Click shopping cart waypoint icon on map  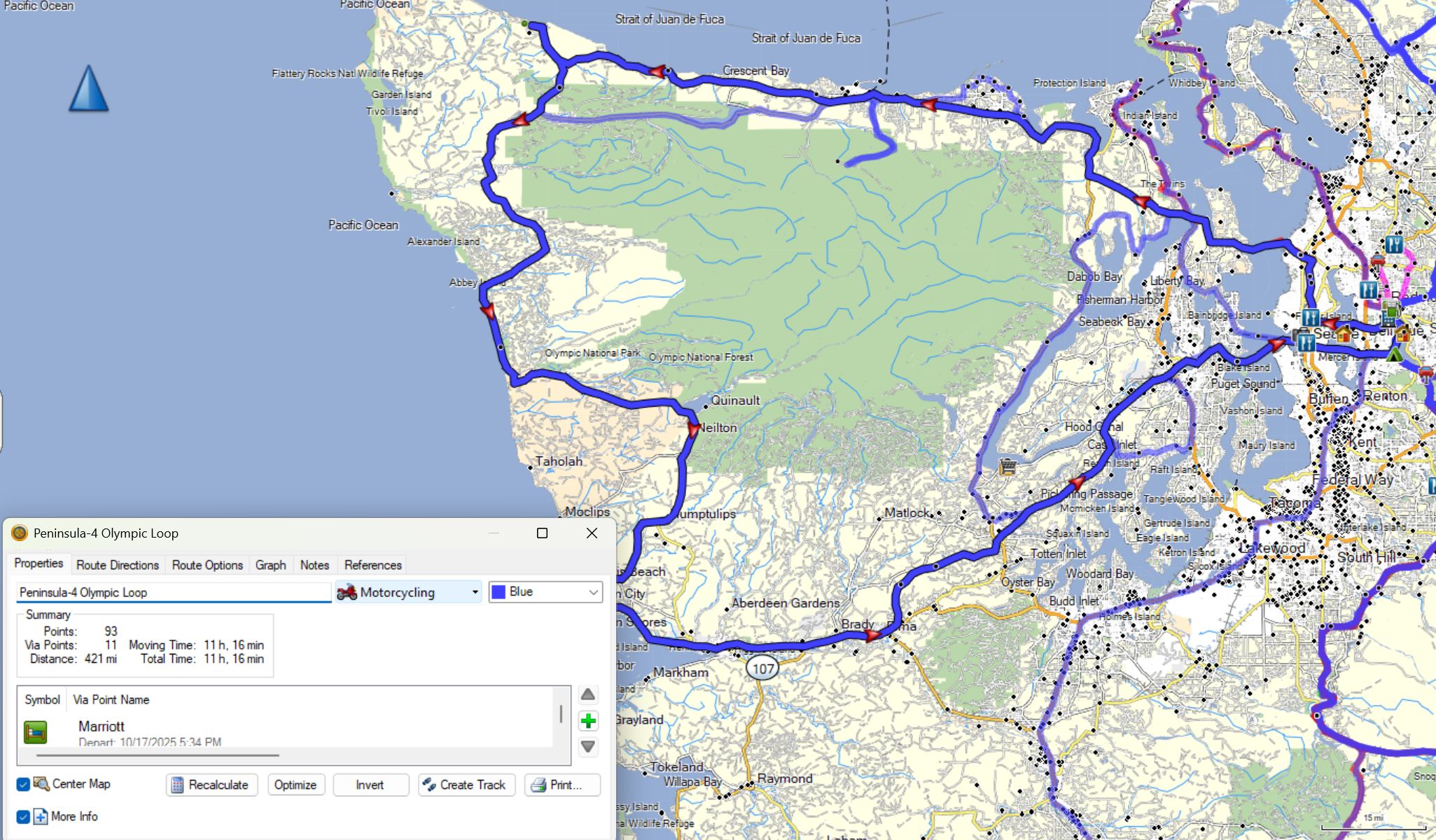click(x=1008, y=466)
